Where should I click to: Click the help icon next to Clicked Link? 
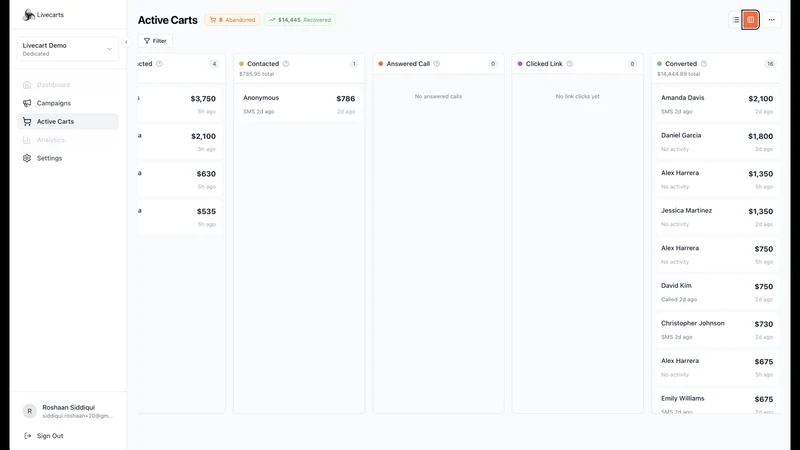569,64
